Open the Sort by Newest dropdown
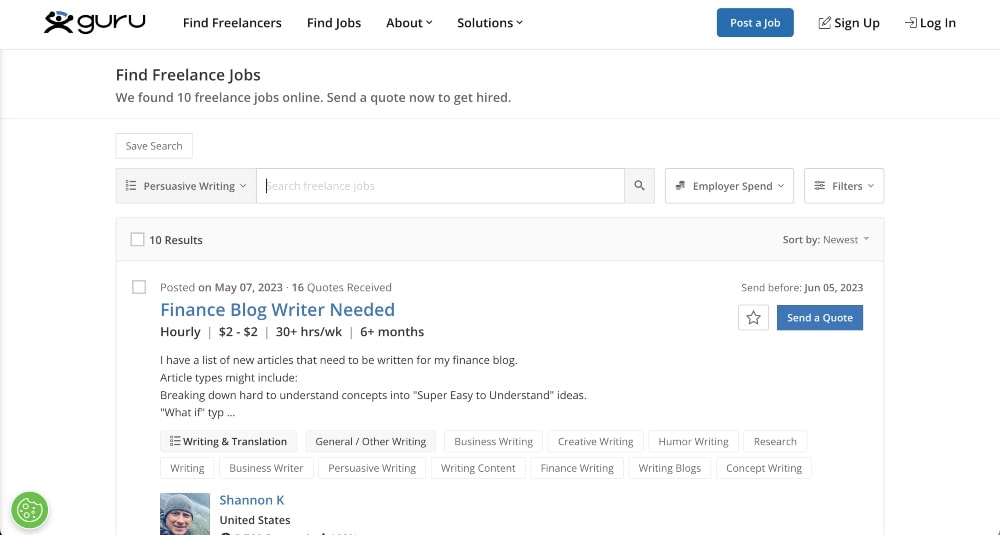This screenshot has width=1000, height=535. coord(826,240)
